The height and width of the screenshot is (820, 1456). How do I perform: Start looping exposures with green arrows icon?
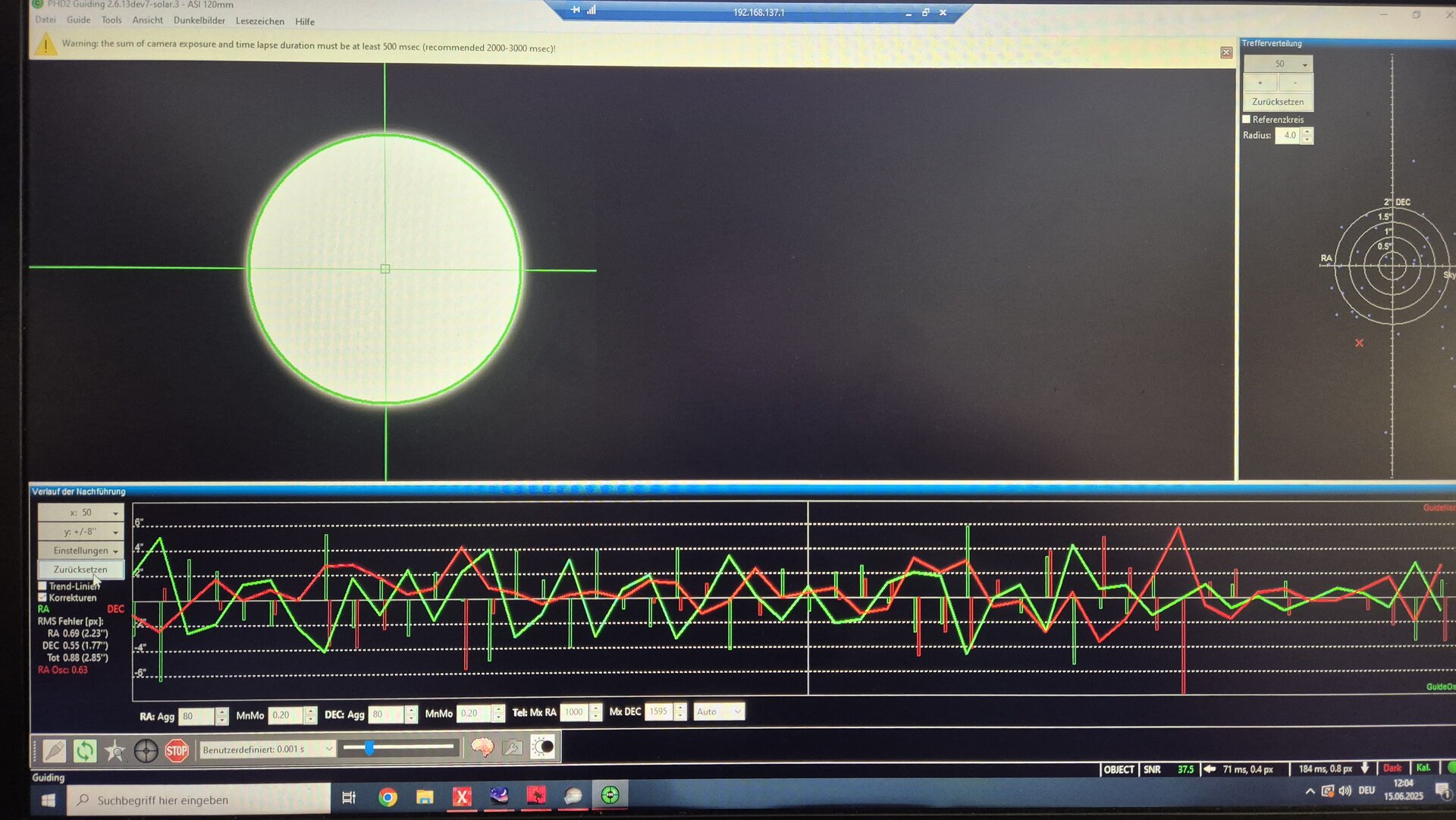(x=85, y=750)
